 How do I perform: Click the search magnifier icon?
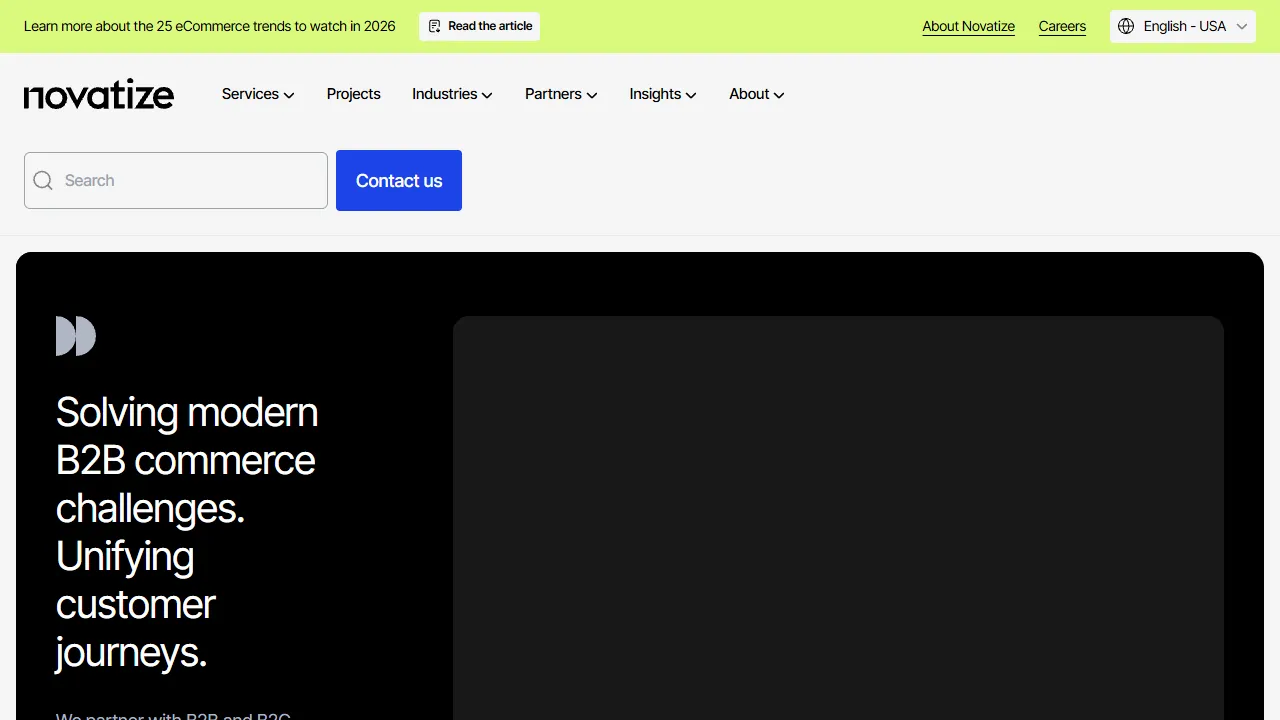[43, 180]
